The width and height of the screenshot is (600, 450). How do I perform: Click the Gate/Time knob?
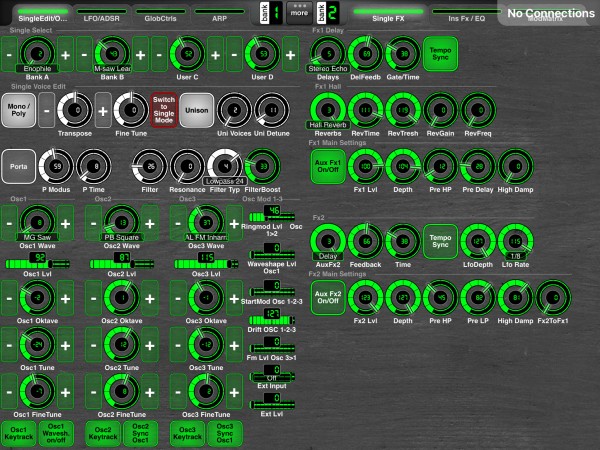click(x=403, y=54)
